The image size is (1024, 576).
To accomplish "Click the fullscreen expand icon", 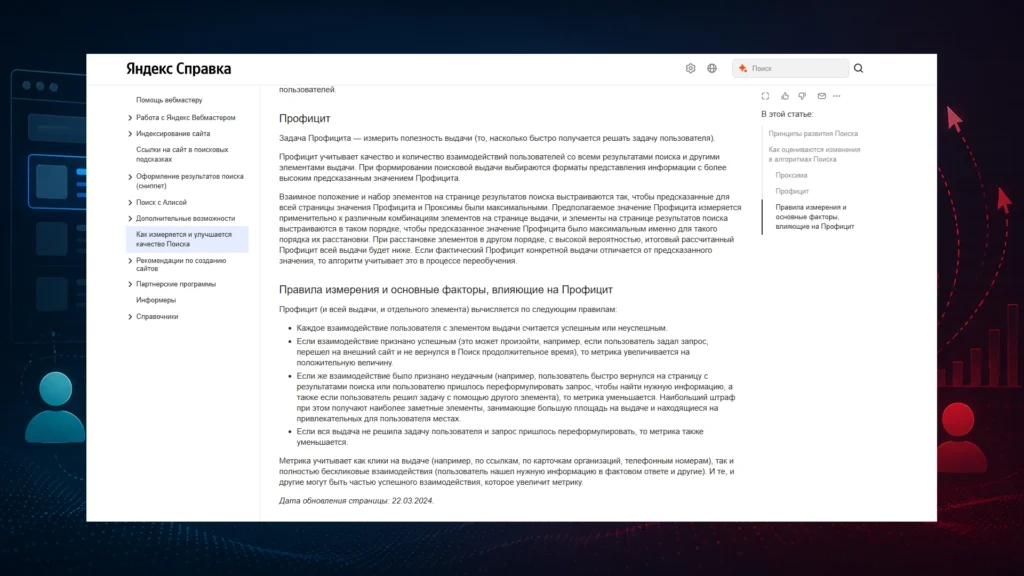I will click(x=765, y=96).
